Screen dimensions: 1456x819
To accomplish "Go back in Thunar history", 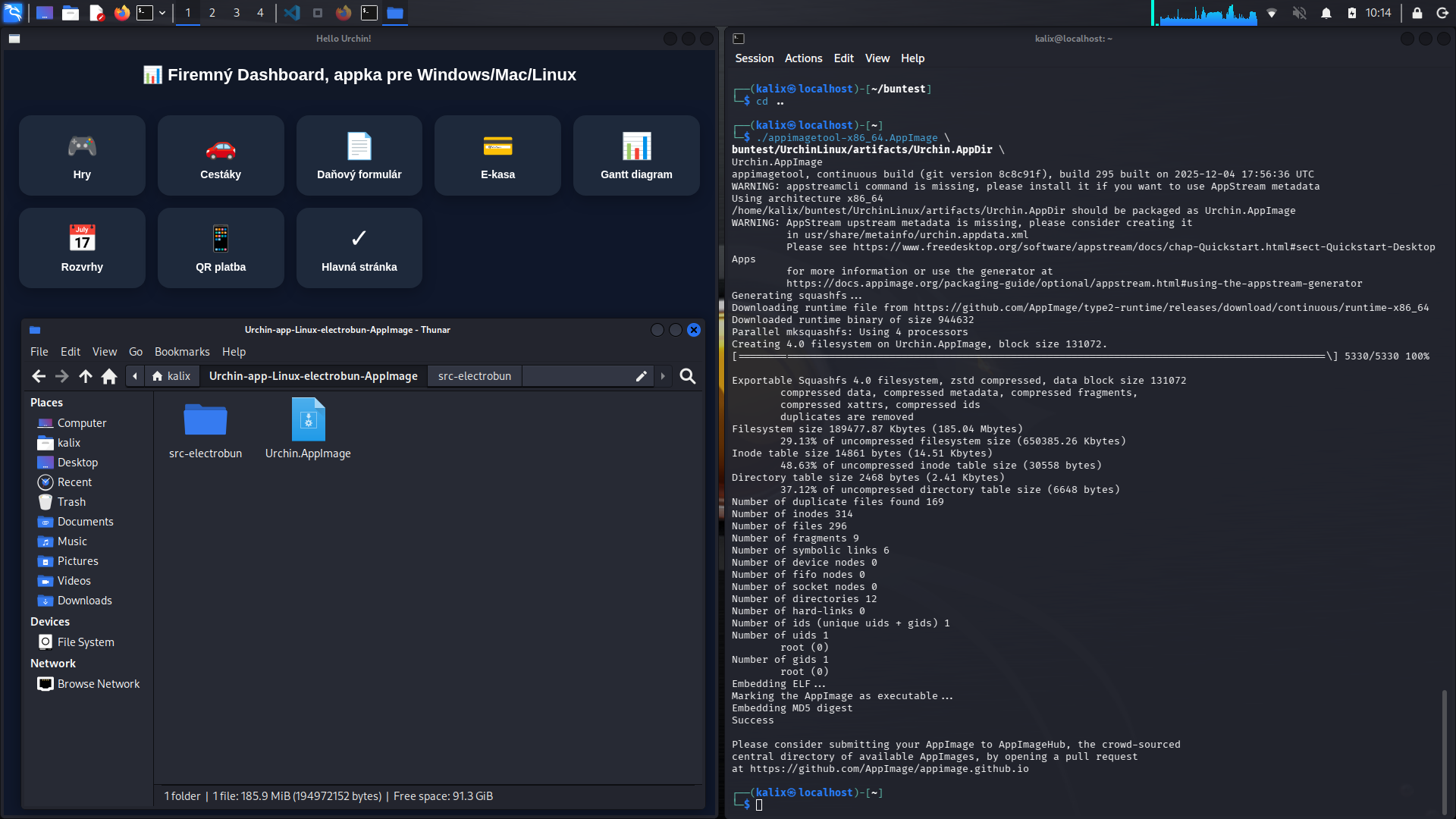I will [39, 376].
